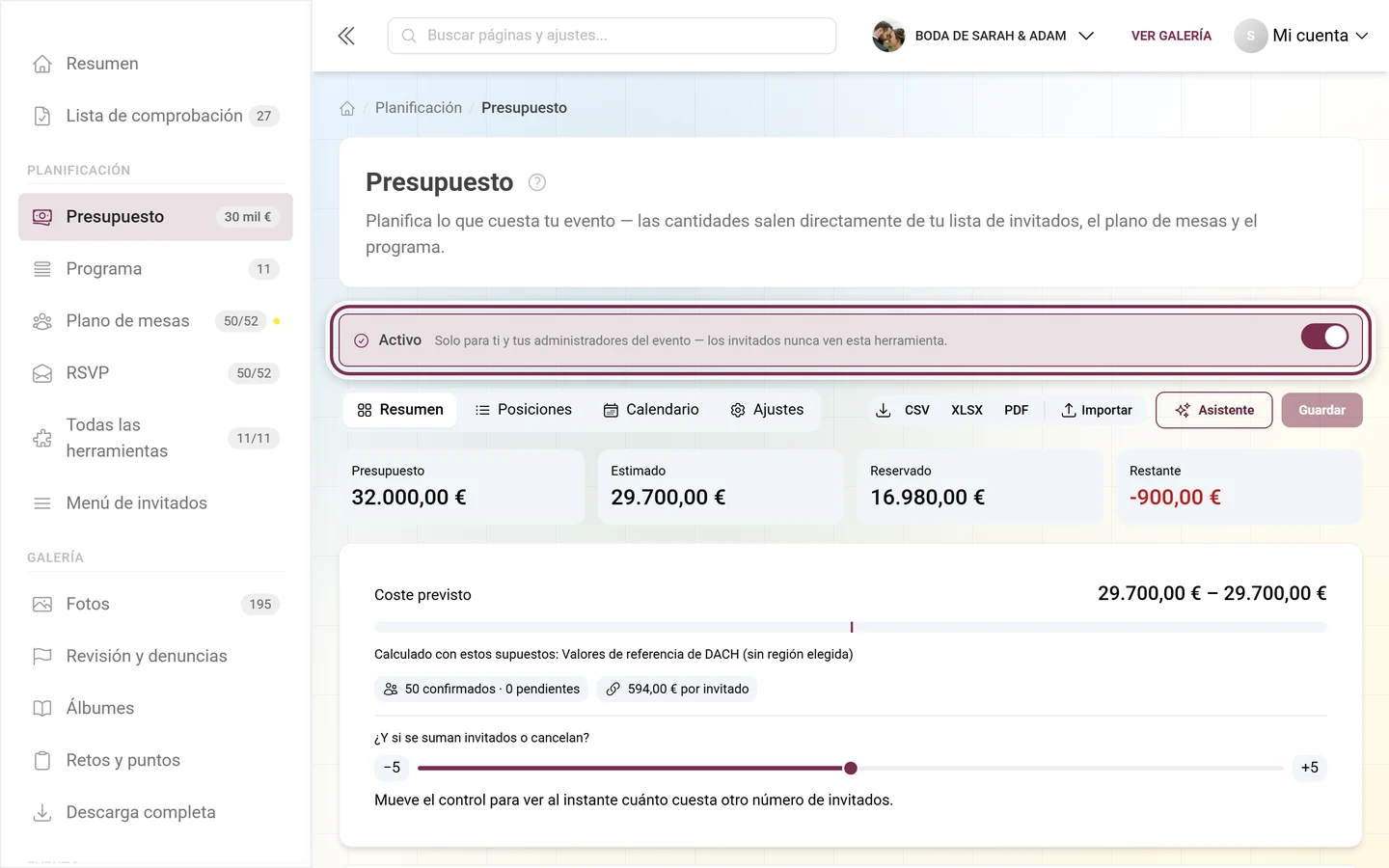Image resolution: width=1389 pixels, height=868 pixels.
Task: Click the download icon before CSV
Action: 883,410
